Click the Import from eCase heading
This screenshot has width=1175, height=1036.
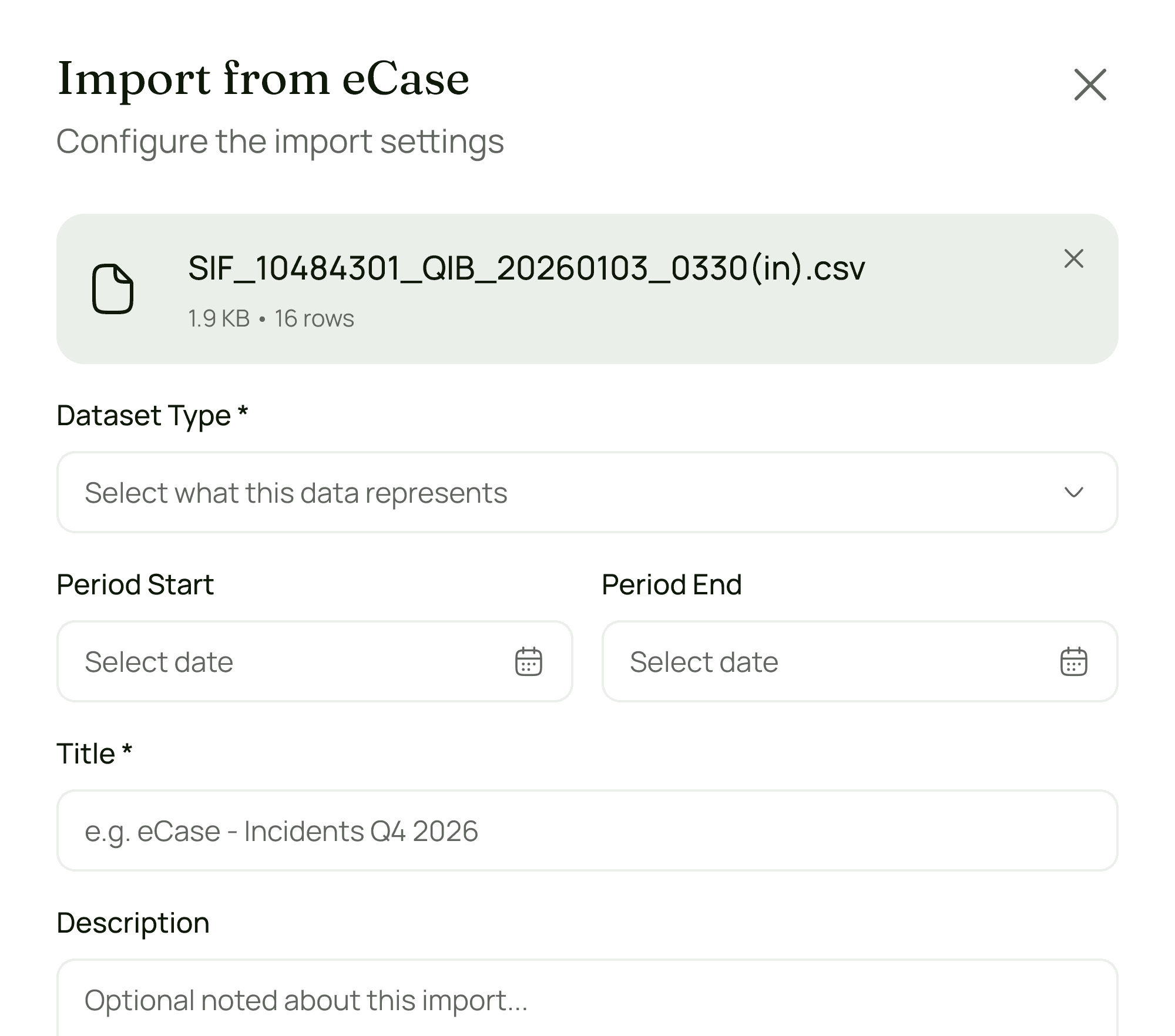pyautogui.click(x=263, y=79)
